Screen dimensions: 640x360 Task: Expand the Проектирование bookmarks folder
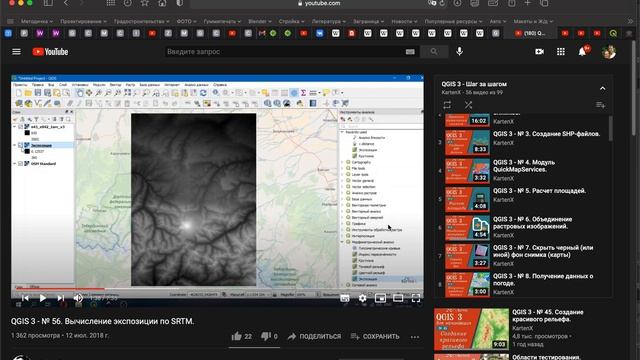point(83,21)
